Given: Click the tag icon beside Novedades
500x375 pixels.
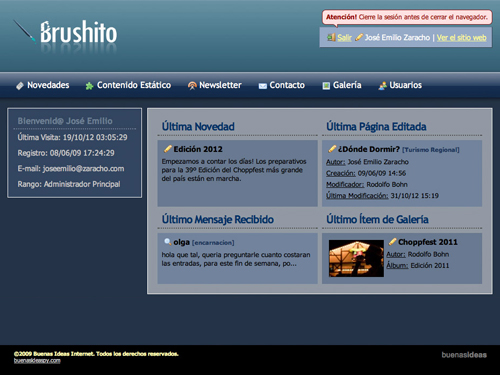Looking at the screenshot, I should (x=20, y=86).
